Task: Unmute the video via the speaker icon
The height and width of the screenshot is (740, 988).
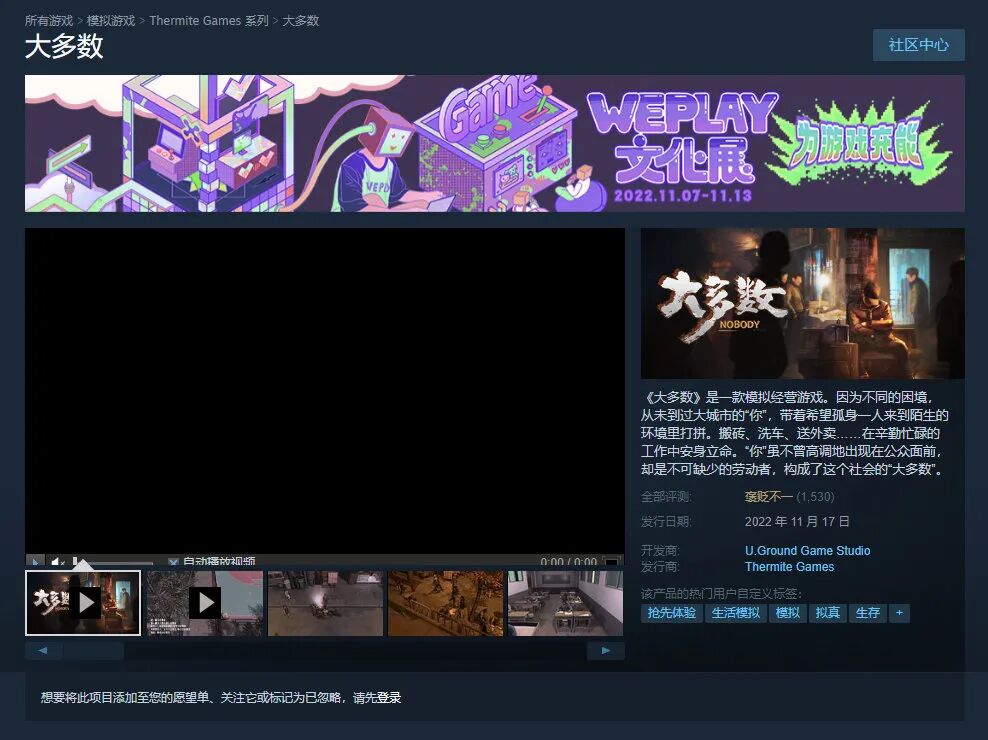Action: pos(57,561)
